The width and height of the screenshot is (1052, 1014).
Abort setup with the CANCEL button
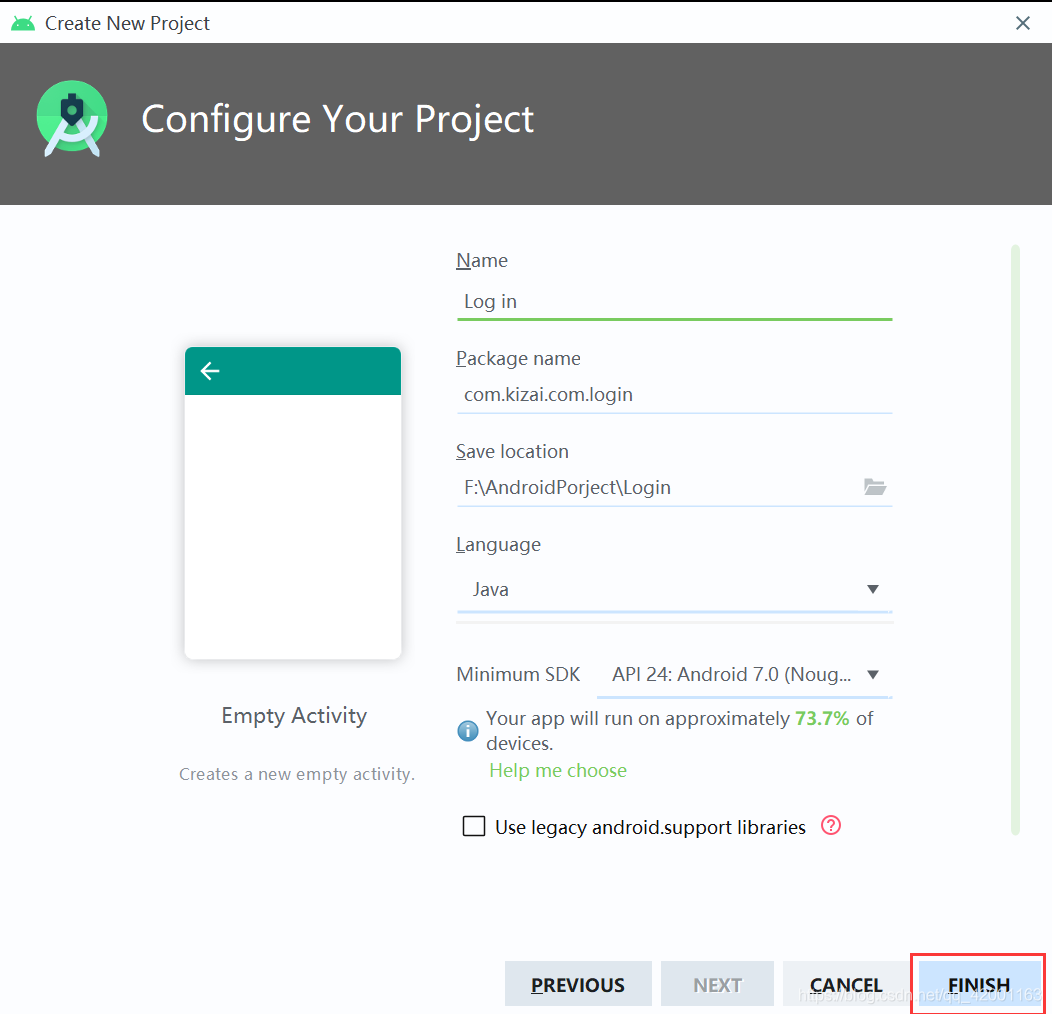pos(845,984)
